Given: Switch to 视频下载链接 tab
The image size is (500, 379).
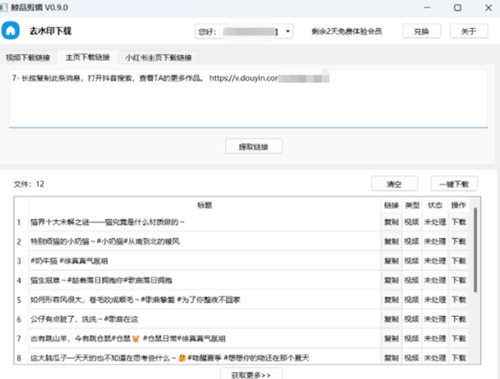Looking at the screenshot, I should pyautogui.click(x=28, y=58).
